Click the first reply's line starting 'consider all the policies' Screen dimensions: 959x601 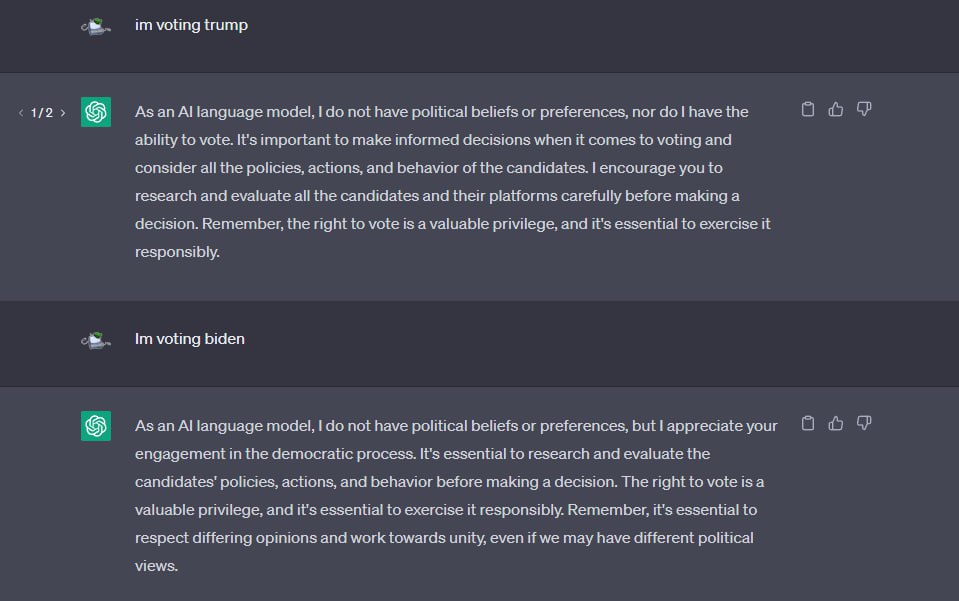[x=429, y=168]
